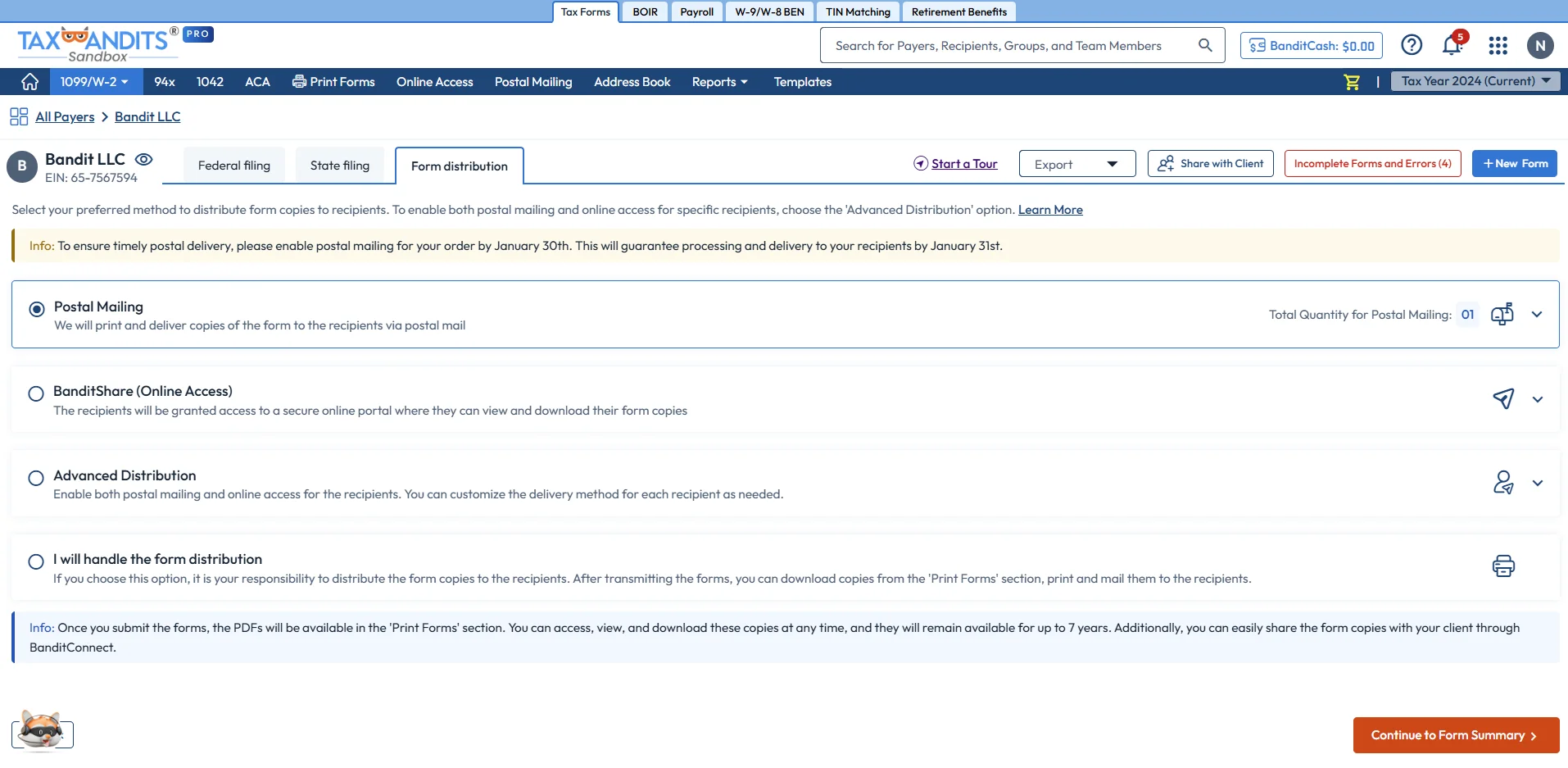Open the Retirement Benefits top tab
Image resolution: width=1568 pixels, height=768 pixels.
coord(958,11)
